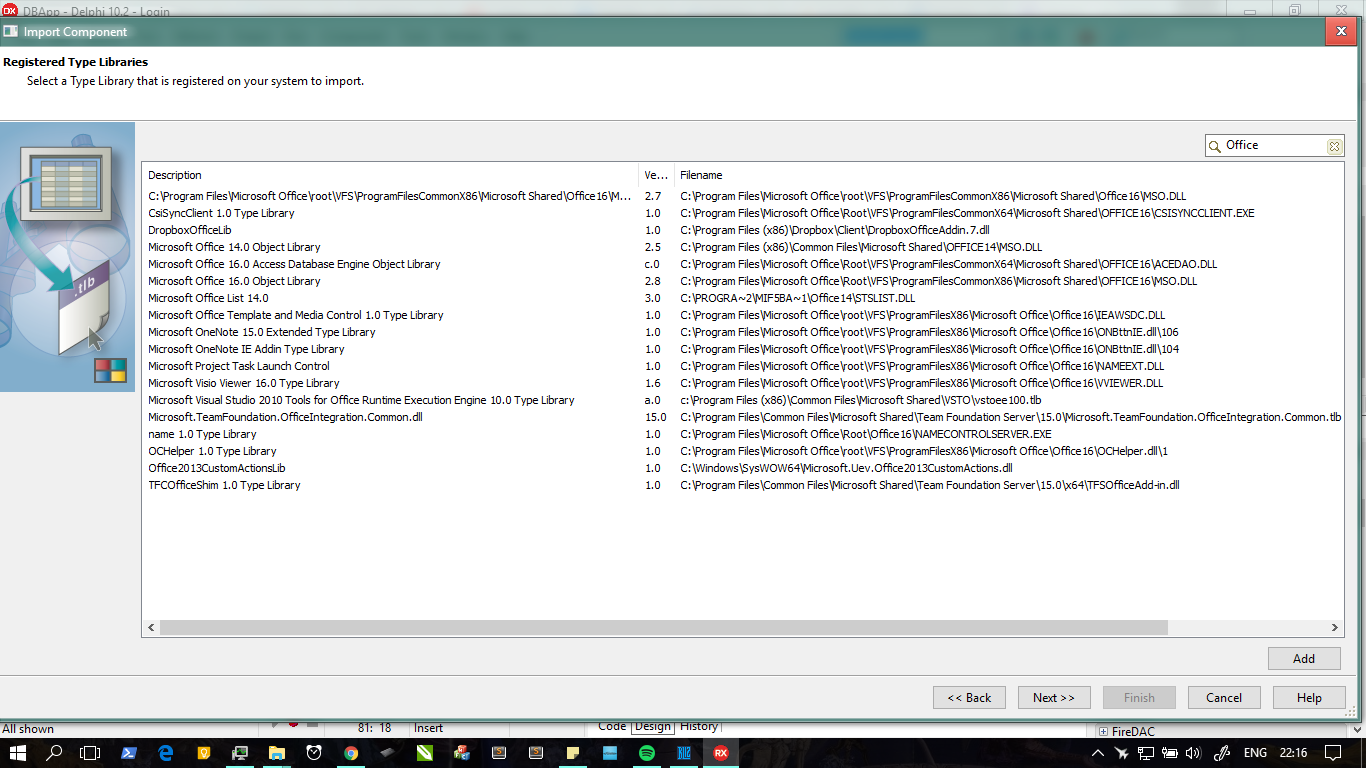
Task: Click the Next >> button
Action: tap(1054, 698)
